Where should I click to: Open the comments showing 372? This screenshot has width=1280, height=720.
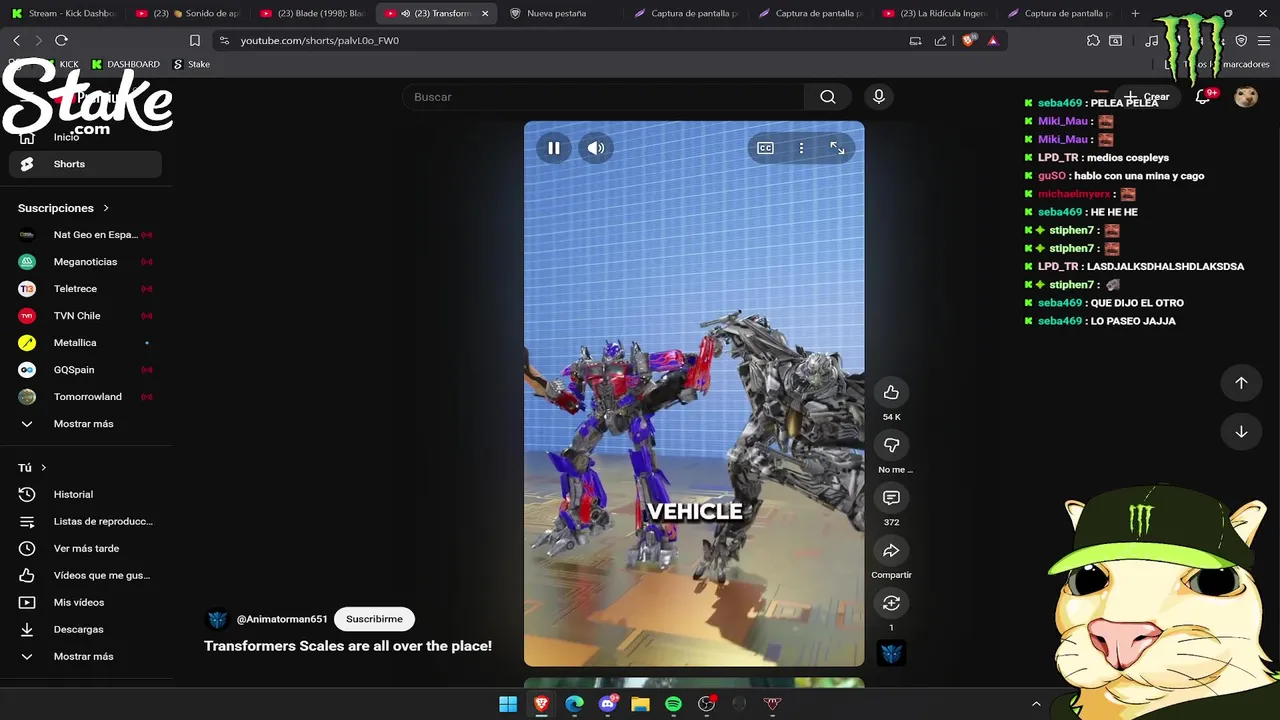pos(891,498)
